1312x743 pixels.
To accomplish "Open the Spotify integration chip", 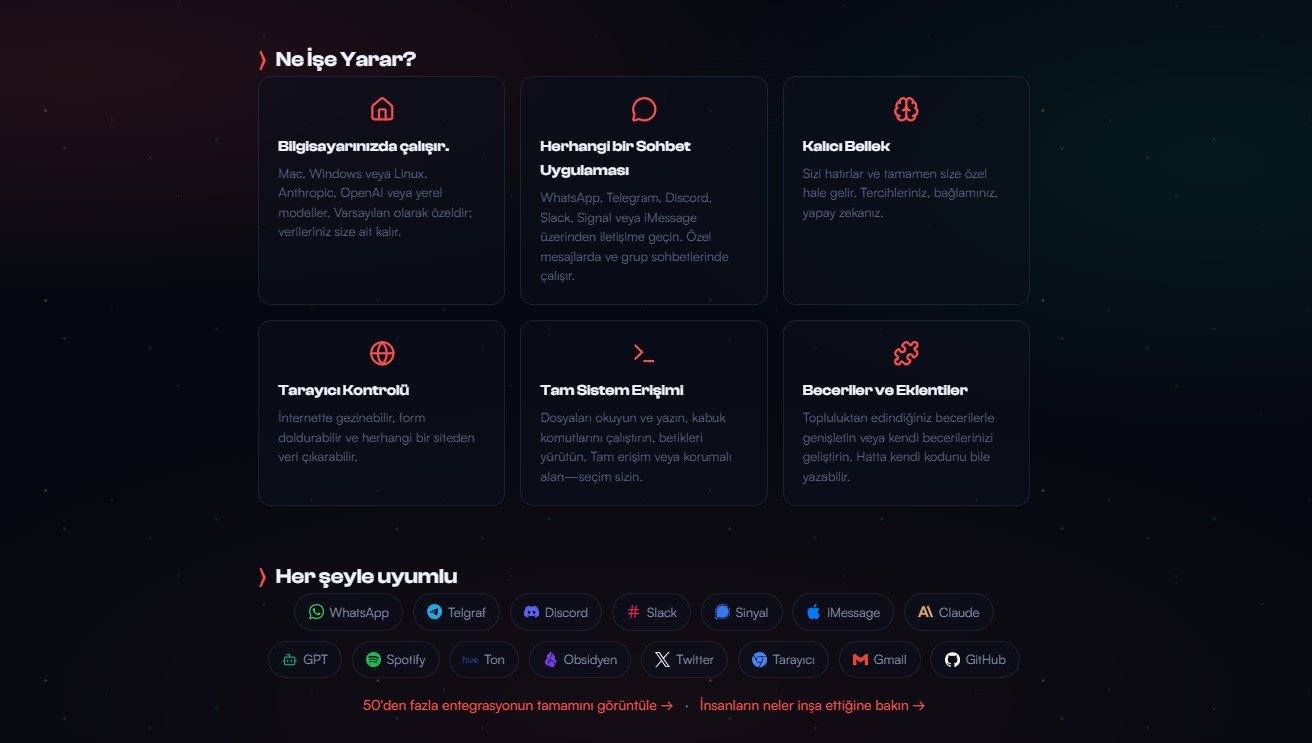I will click(x=396, y=659).
